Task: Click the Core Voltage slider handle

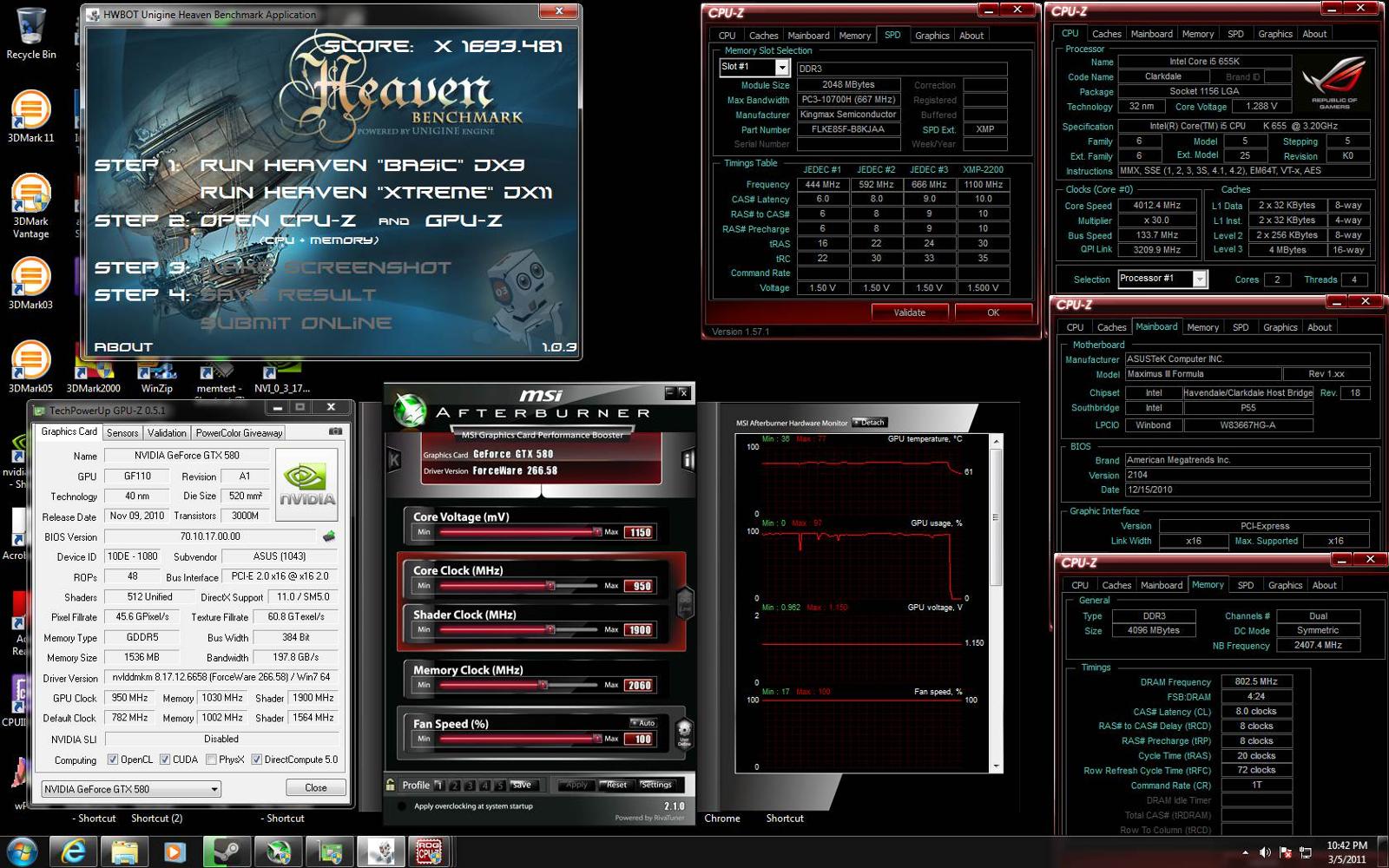Action: coord(596,532)
